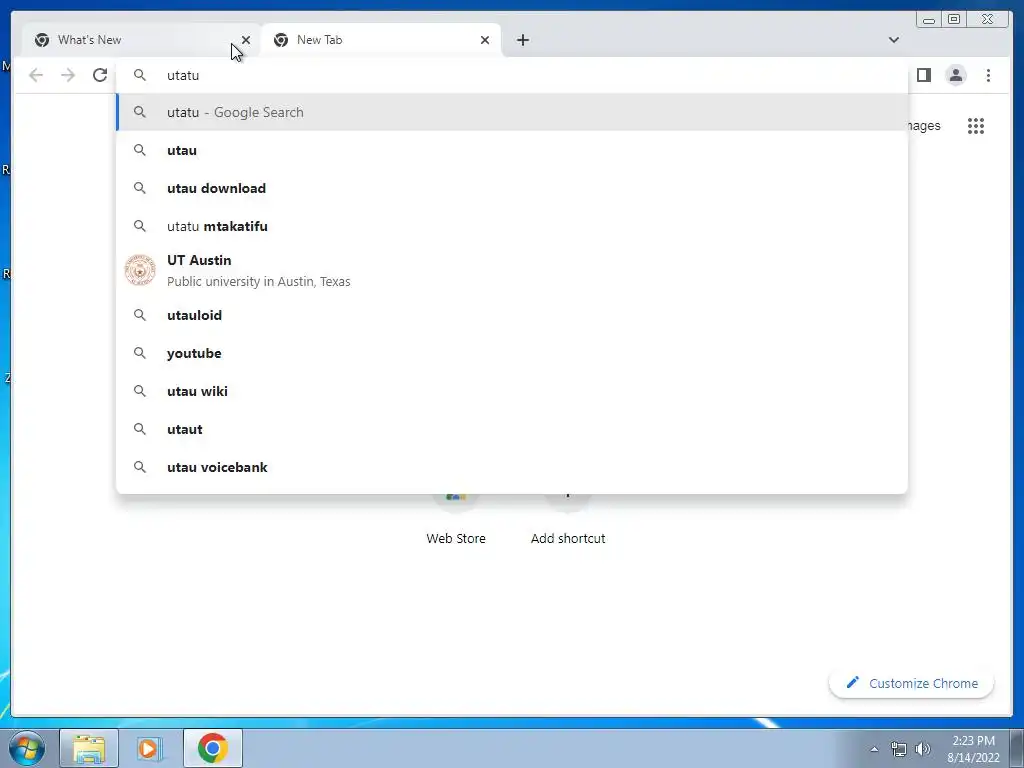Select the 'youtube' suggestion
Viewport: 1024px width, 768px height.
(511, 353)
